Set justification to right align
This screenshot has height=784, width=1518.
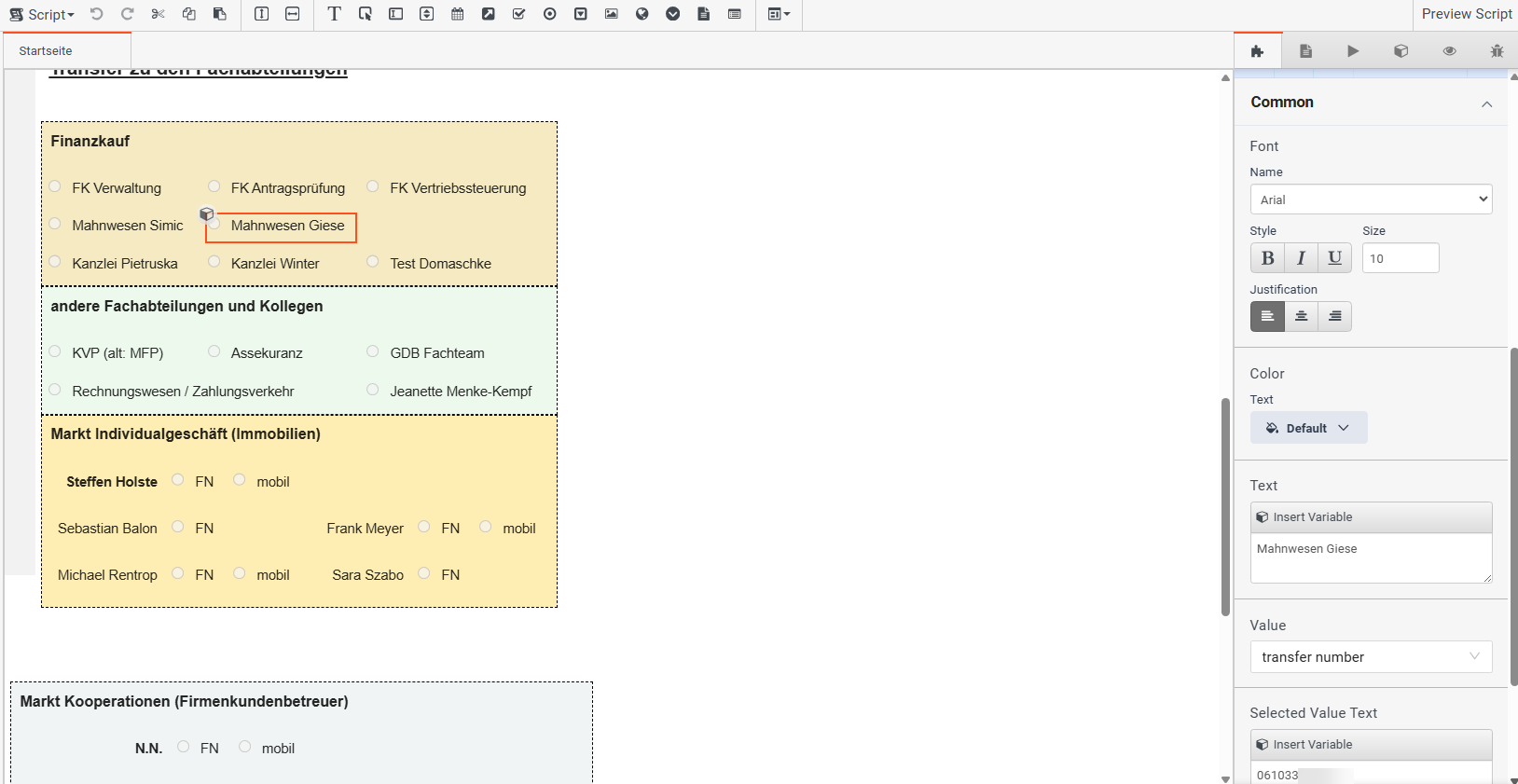coord(1335,317)
